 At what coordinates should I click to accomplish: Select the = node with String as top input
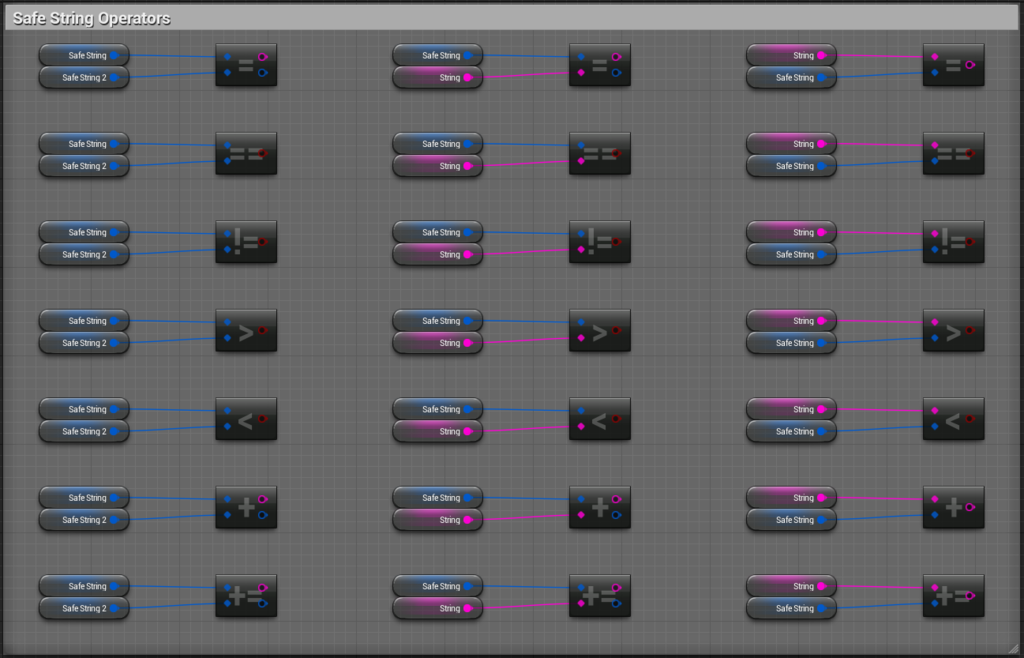click(x=952, y=65)
